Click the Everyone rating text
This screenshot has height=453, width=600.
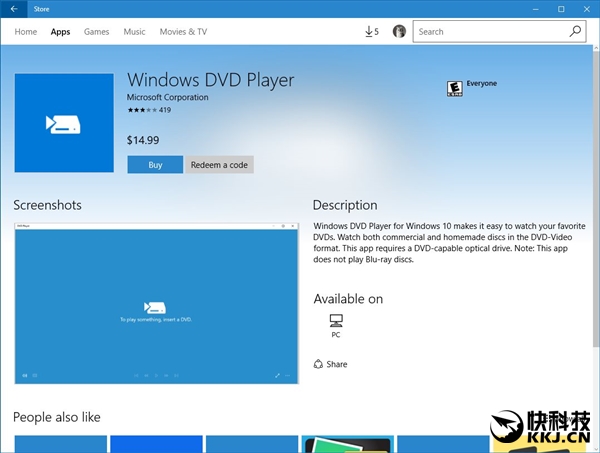[x=481, y=83]
